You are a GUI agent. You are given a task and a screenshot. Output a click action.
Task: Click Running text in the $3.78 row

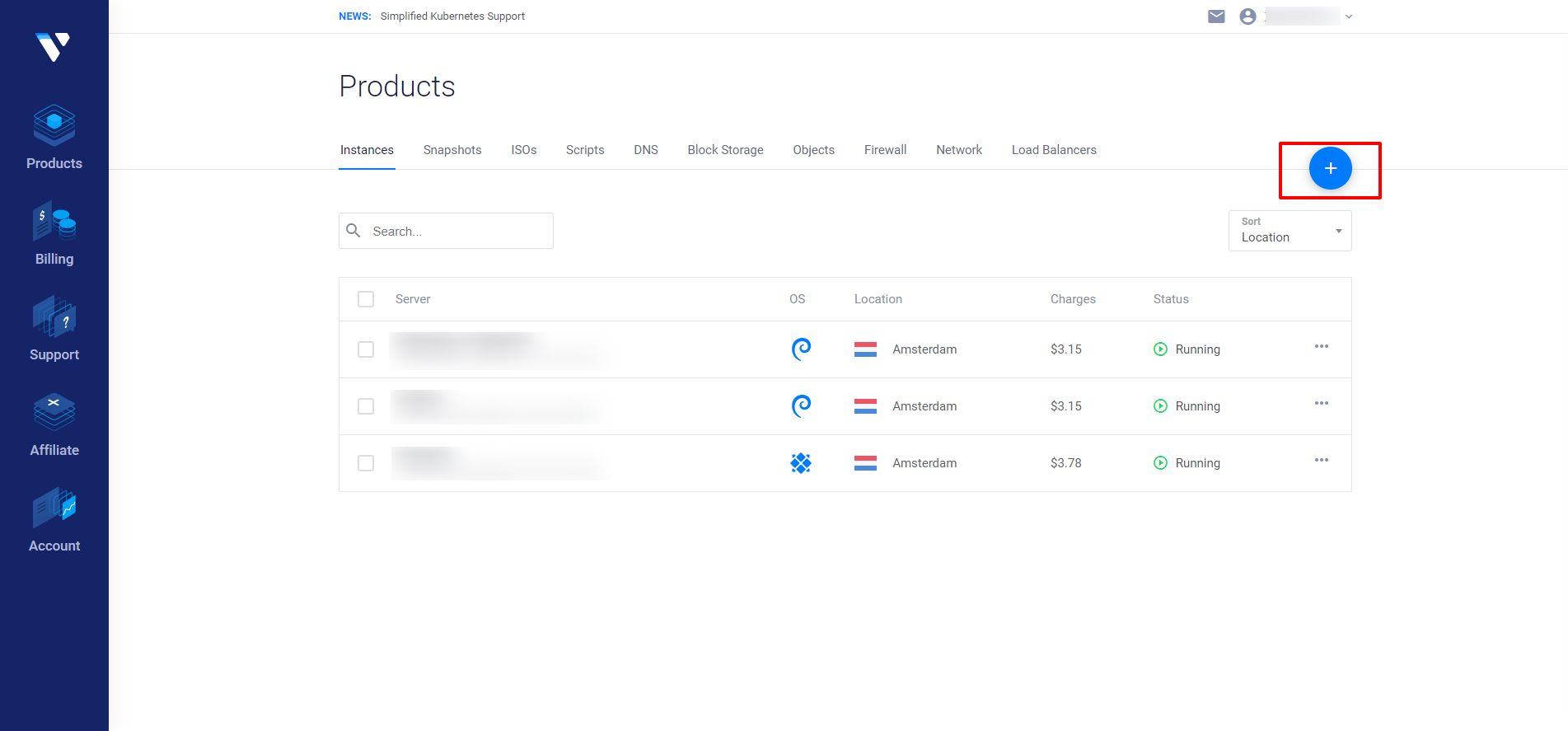click(x=1198, y=463)
